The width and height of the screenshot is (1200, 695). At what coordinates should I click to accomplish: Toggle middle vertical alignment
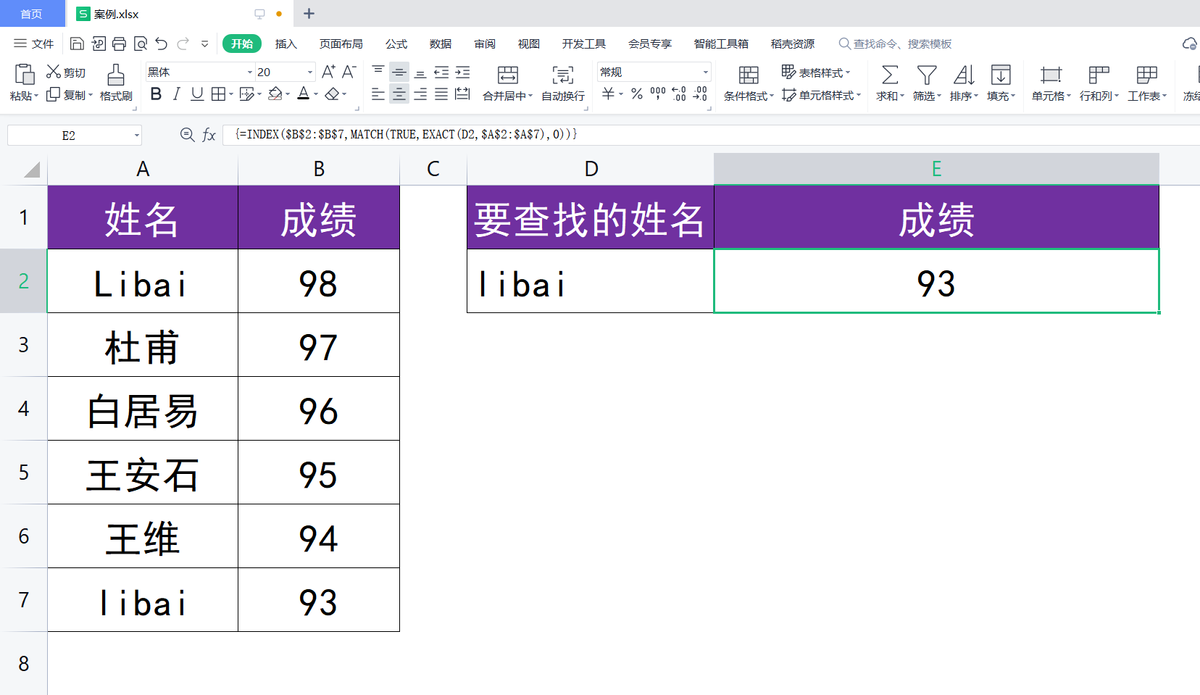(x=399, y=72)
